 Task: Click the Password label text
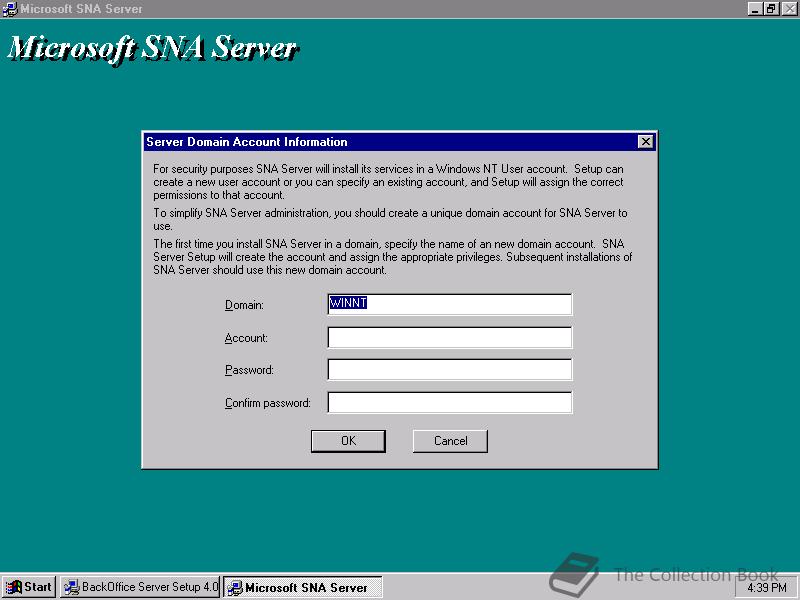pos(249,370)
